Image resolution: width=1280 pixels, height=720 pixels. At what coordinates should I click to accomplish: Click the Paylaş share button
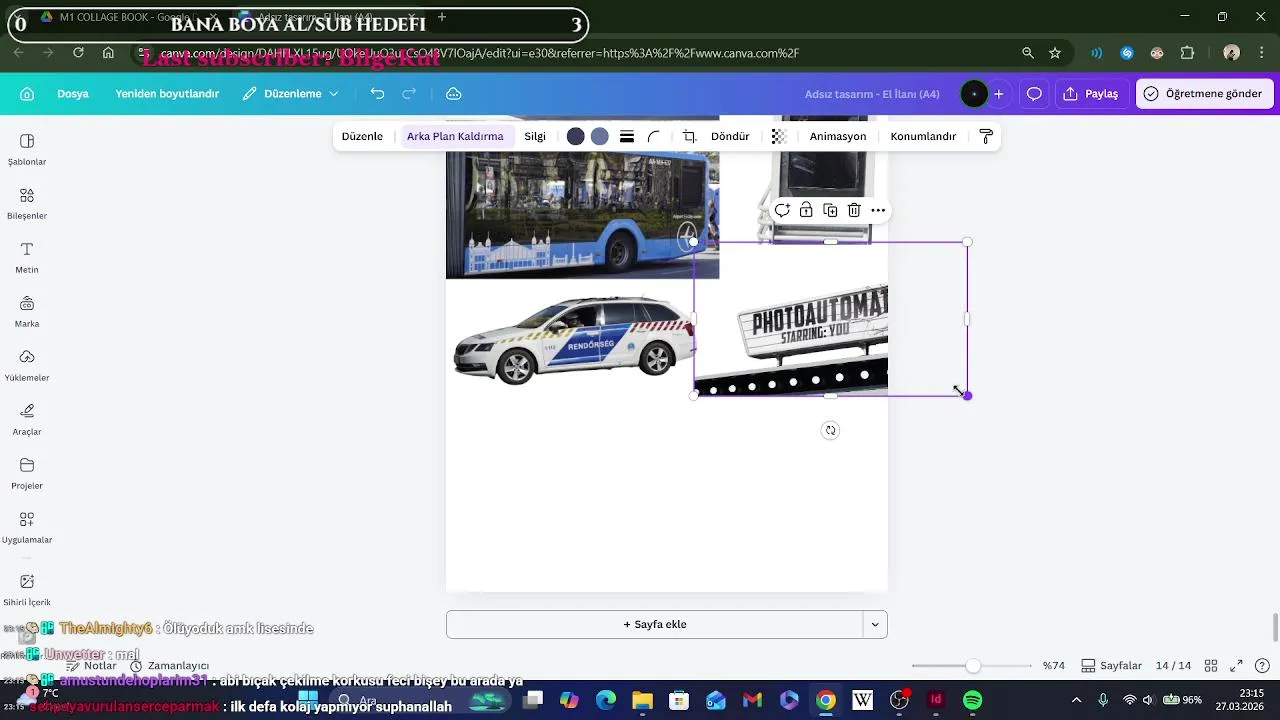coord(1091,94)
